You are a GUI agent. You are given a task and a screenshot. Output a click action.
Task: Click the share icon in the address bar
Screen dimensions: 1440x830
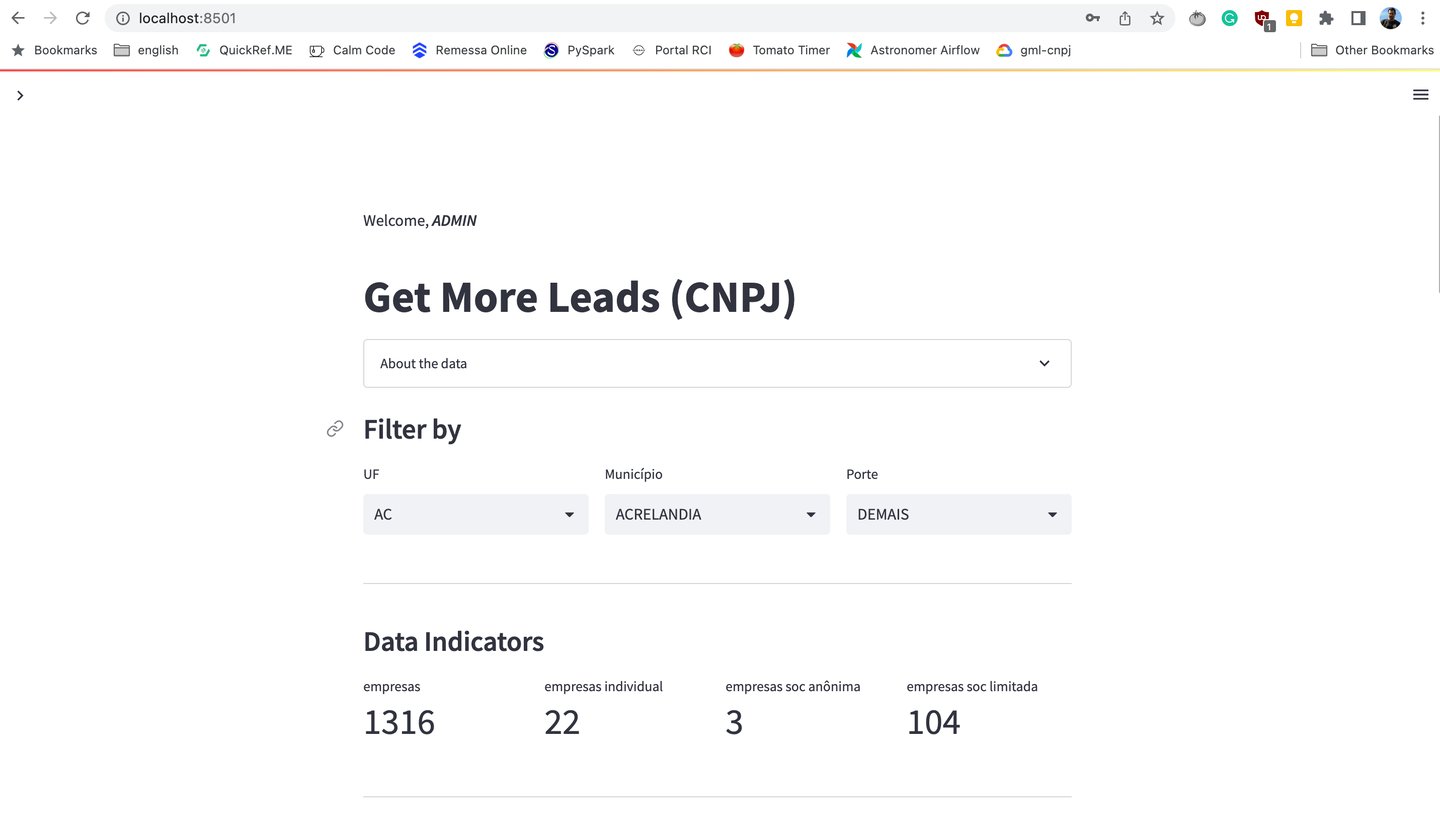[x=1124, y=18]
